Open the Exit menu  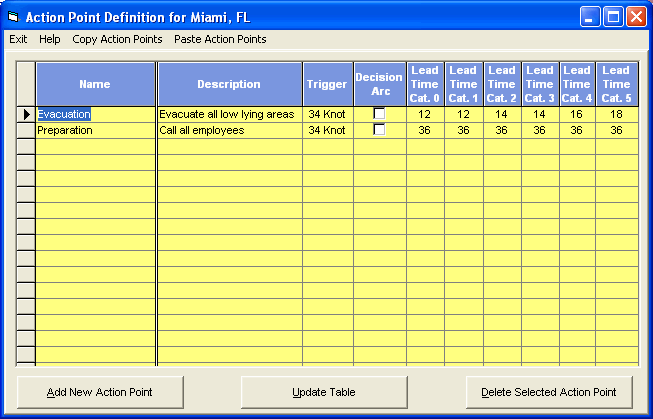18,39
